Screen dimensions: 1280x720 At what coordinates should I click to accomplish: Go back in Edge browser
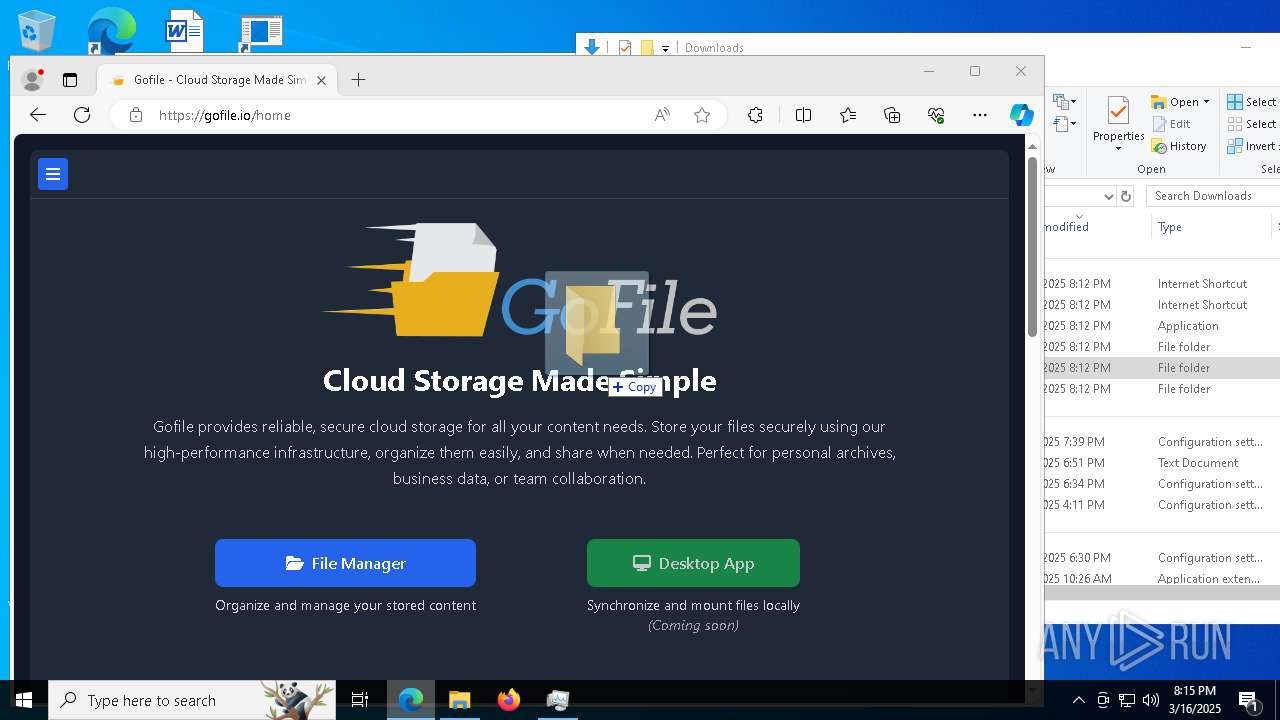coord(38,115)
